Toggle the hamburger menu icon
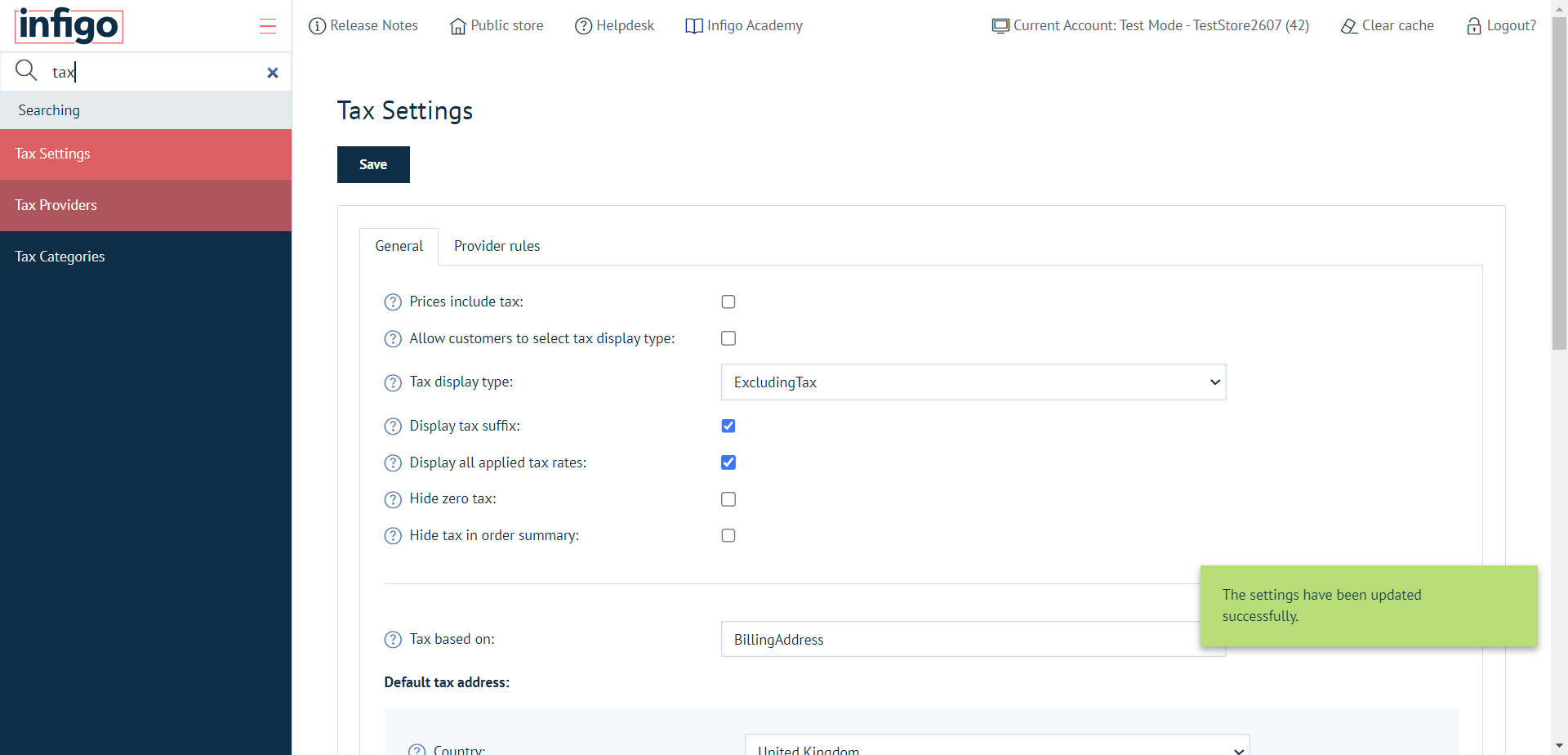This screenshot has height=755, width=1568. (x=268, y=26)
